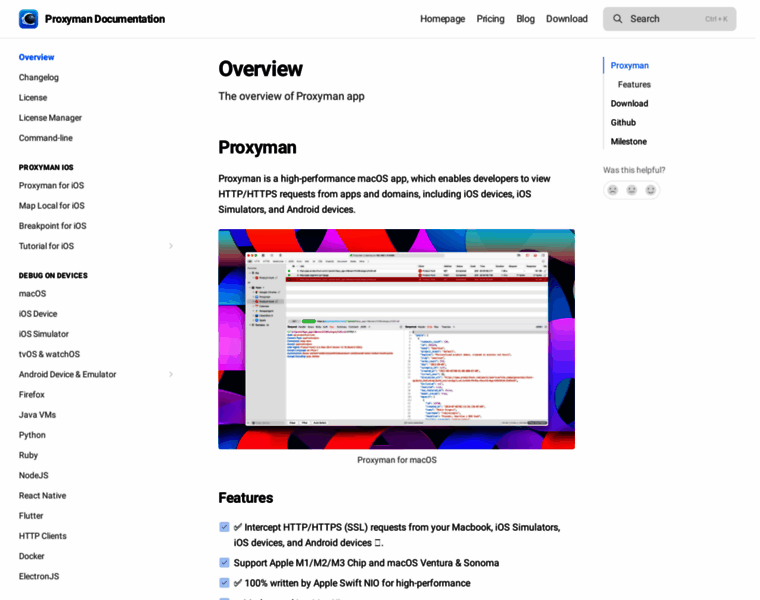
Task: Open Breakpoint for iOS page
Action: tap(53, 226)
